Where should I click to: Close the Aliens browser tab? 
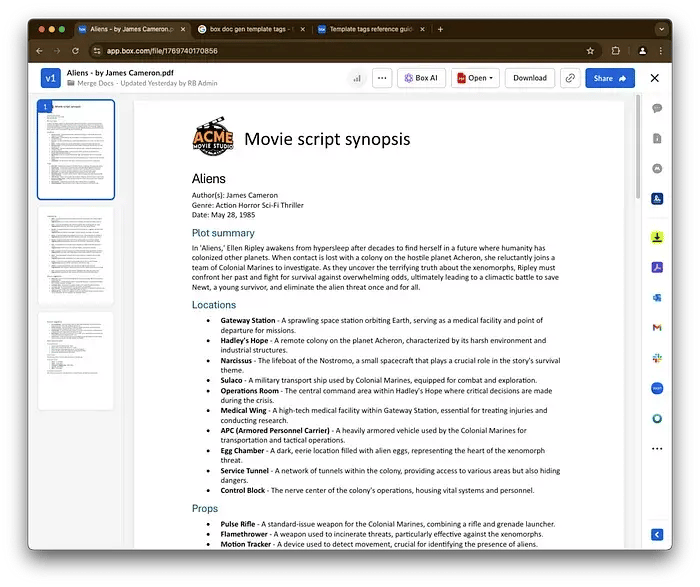click(183, 29)
